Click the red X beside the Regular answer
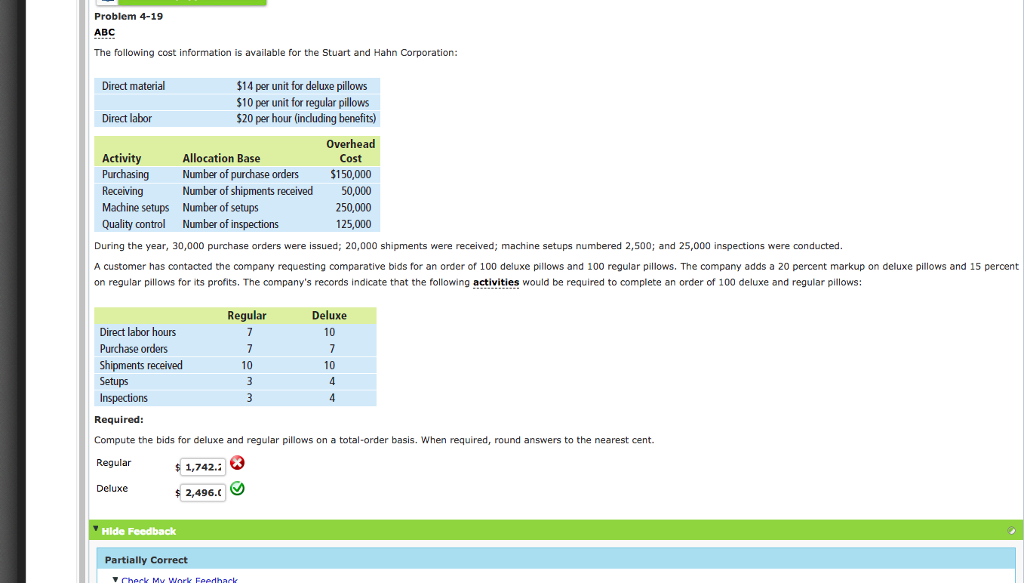The width and height of the screenshot is (1024, 583). 235,463
